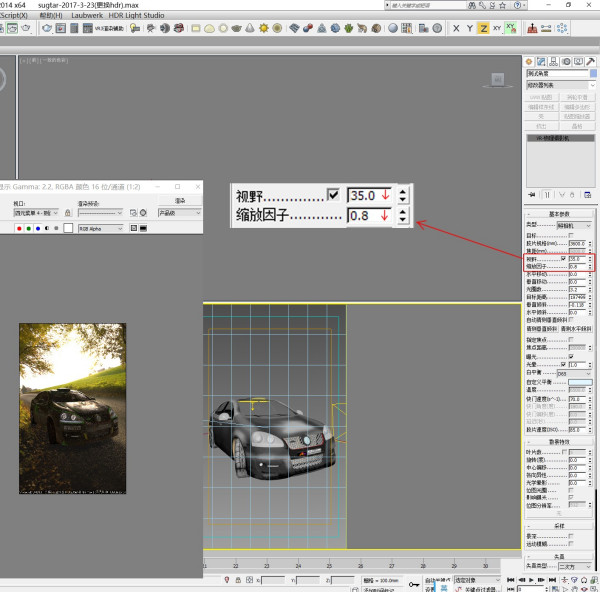Switch to the Modify command panel tab

coord(541,62)
